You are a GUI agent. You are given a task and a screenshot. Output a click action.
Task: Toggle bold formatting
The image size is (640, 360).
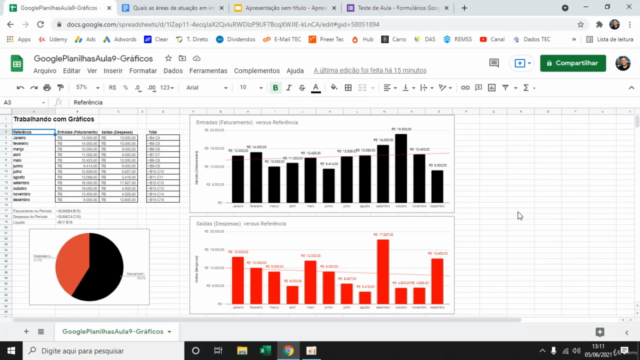[276, 88]
